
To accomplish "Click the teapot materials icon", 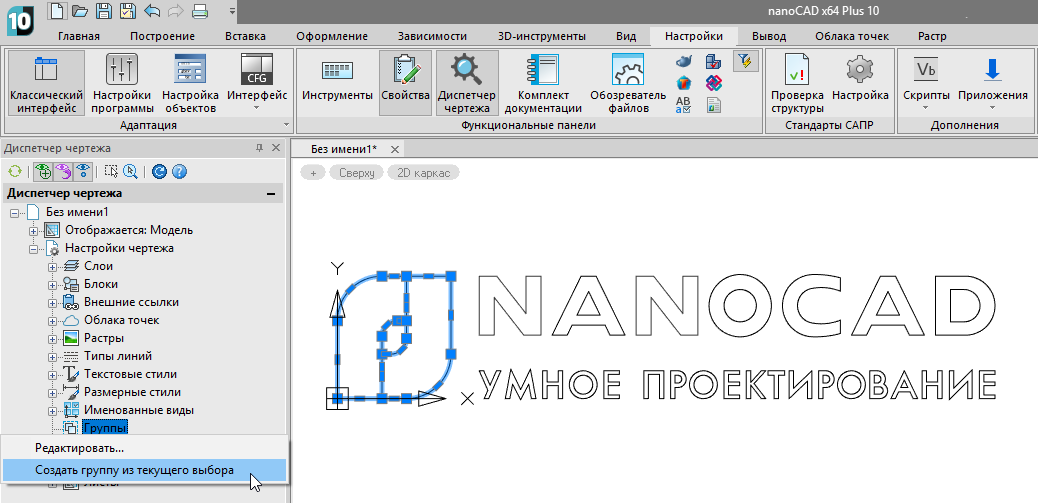I will click(x=683, y=62).
